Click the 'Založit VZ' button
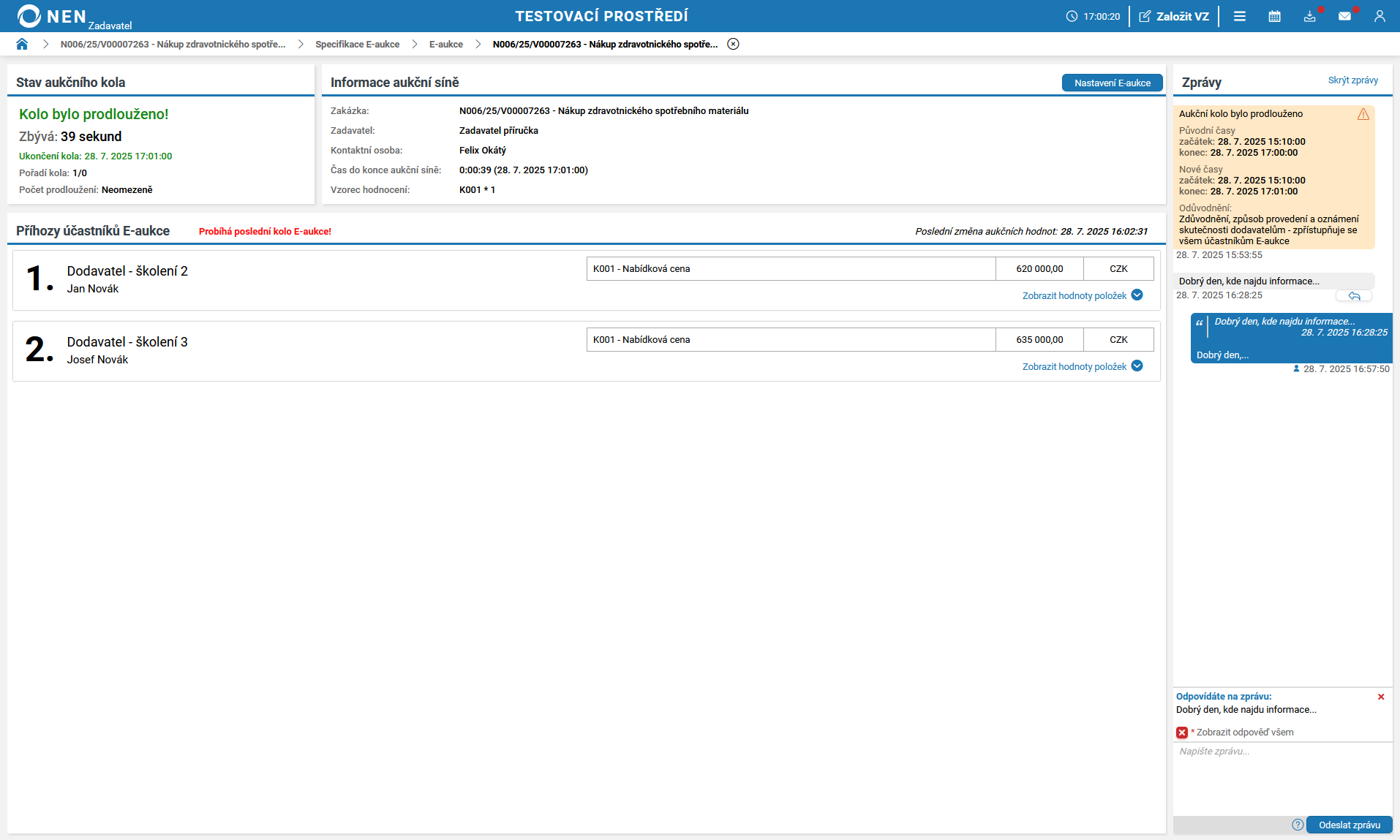This screenshot has width=1400, height=840. [1174, 16]
